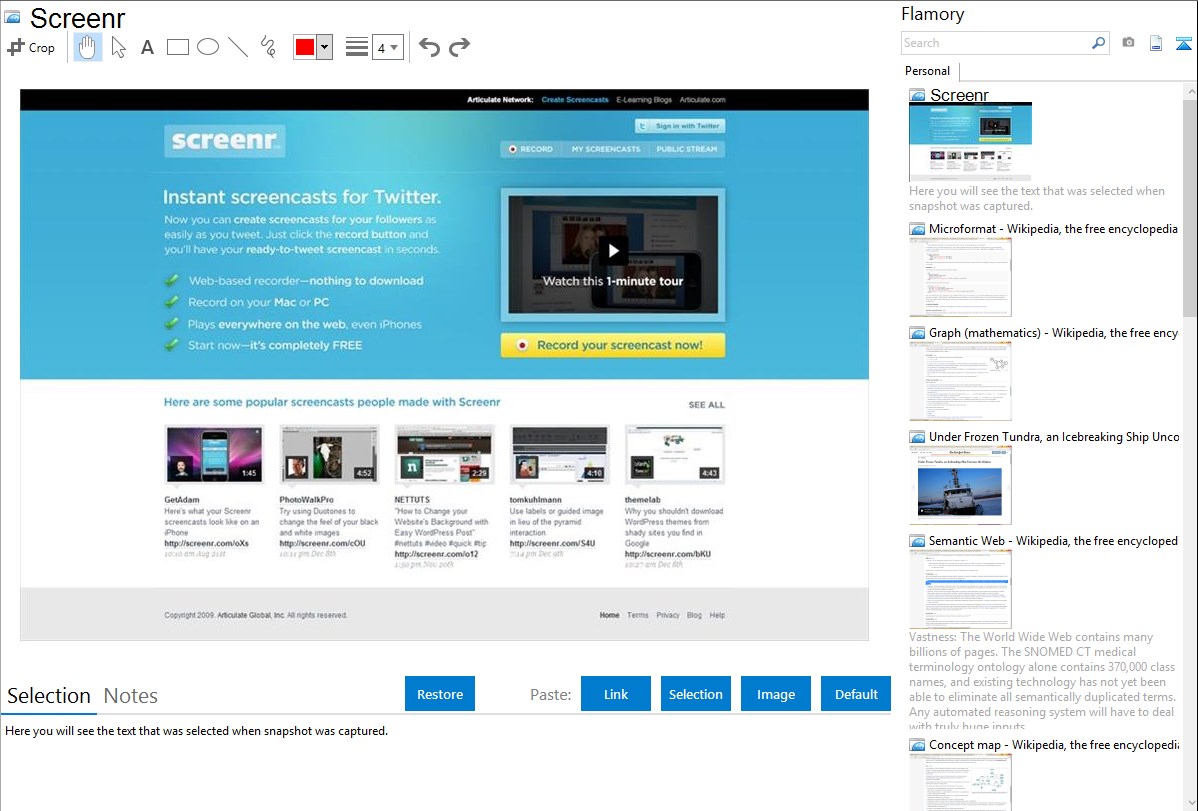Click the Image paste button
Viewport: 1198px width, 811px height.
point(775,694)
